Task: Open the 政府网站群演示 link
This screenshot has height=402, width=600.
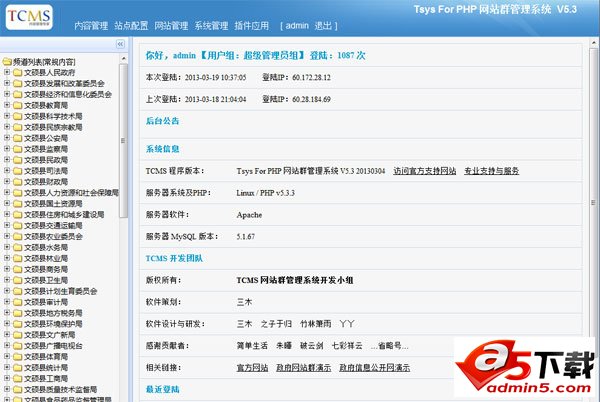Action: click(x=303, y=368)
